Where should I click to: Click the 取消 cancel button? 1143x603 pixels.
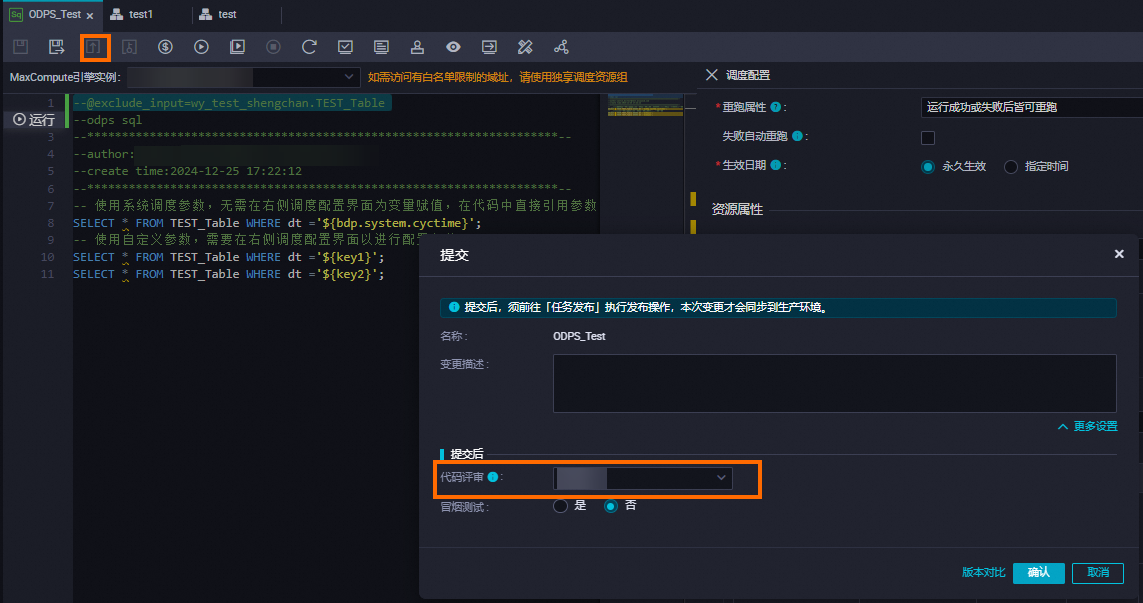pos(1098,573)
